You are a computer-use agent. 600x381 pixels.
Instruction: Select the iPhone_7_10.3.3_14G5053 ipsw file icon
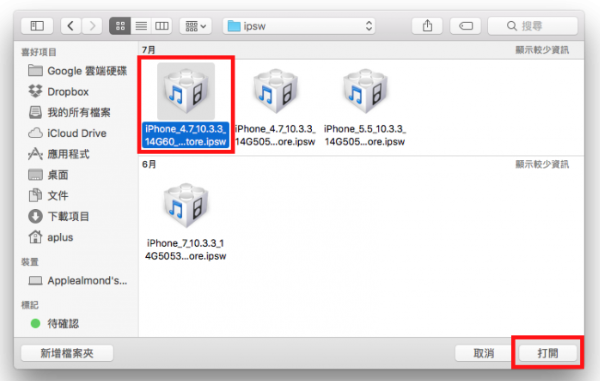[x=186, y=205]
